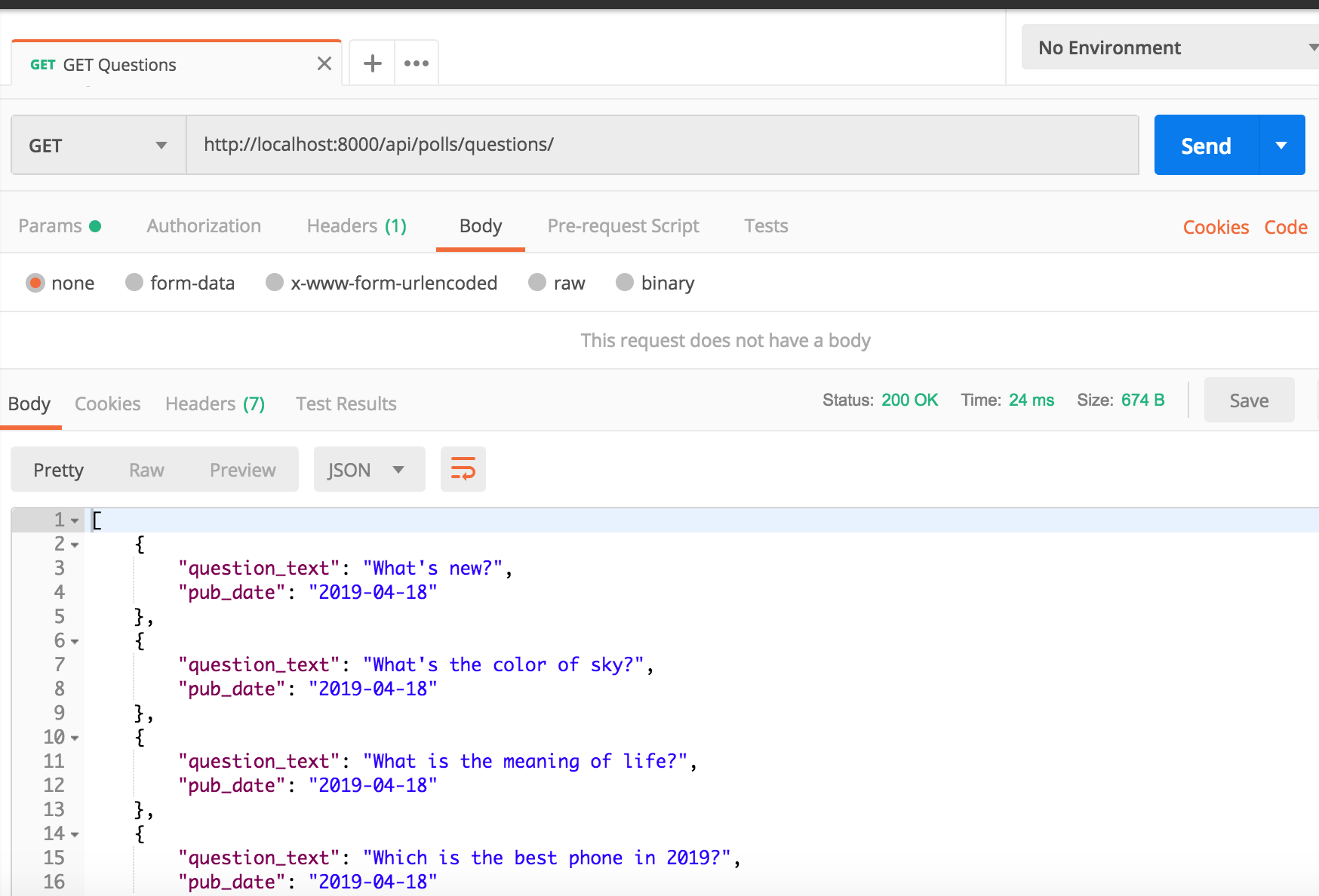Open tab options three-dots menu
Image resolution: width=1319 pixels, height=896 pixels.
point(416,63)
